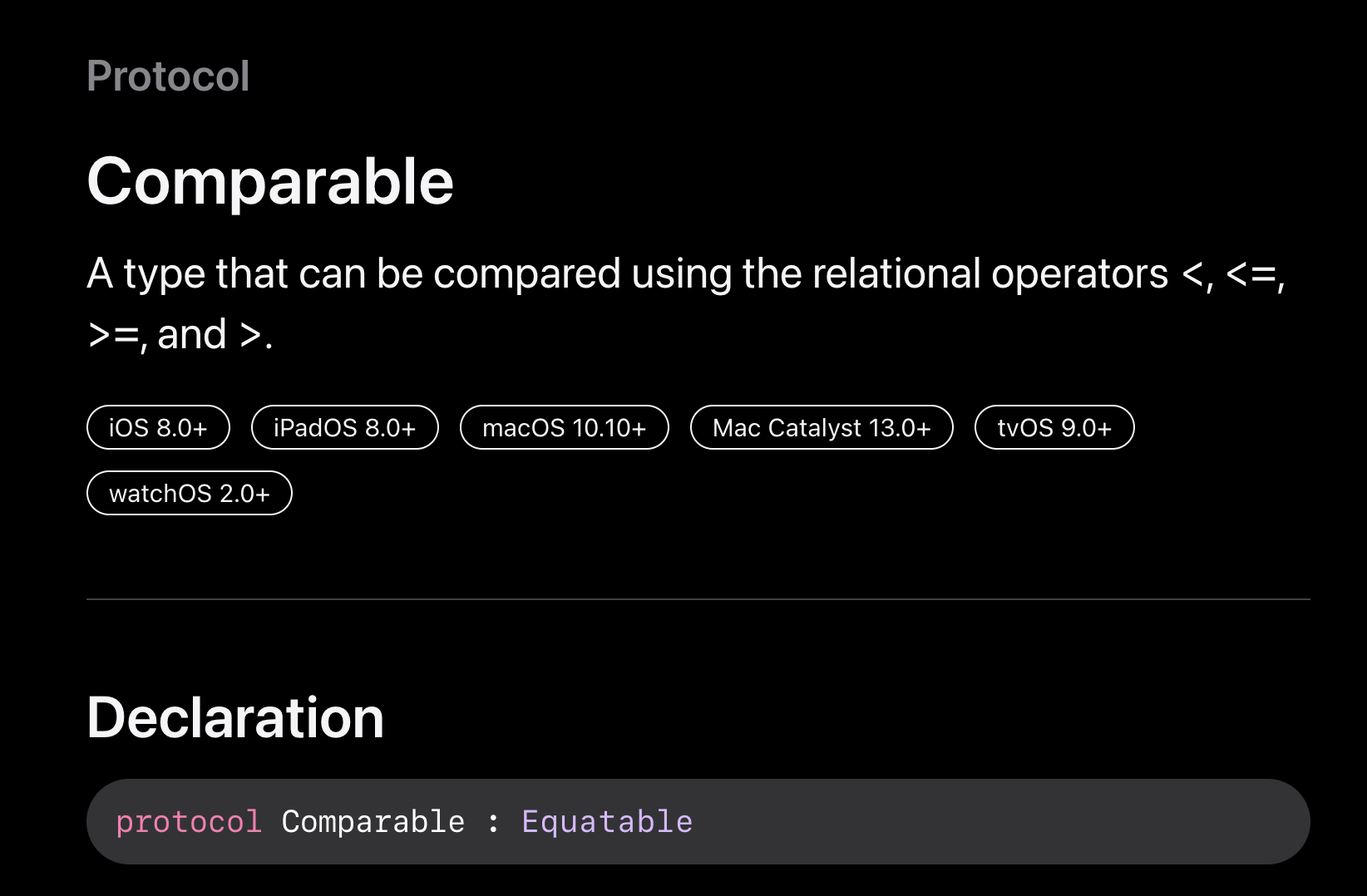Click the word compared in the summary

pos(526,274)
